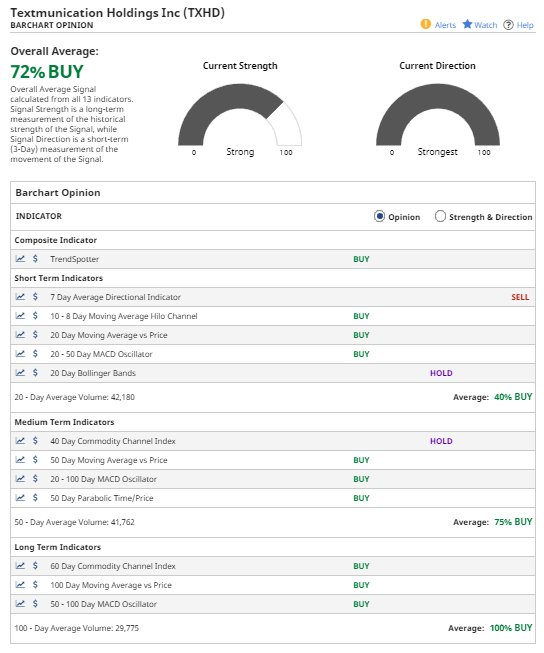The width and height of the screenshot is (544, 653).
Task: Click the 40% BUY short term average
Action: click(x=513, y=397)
